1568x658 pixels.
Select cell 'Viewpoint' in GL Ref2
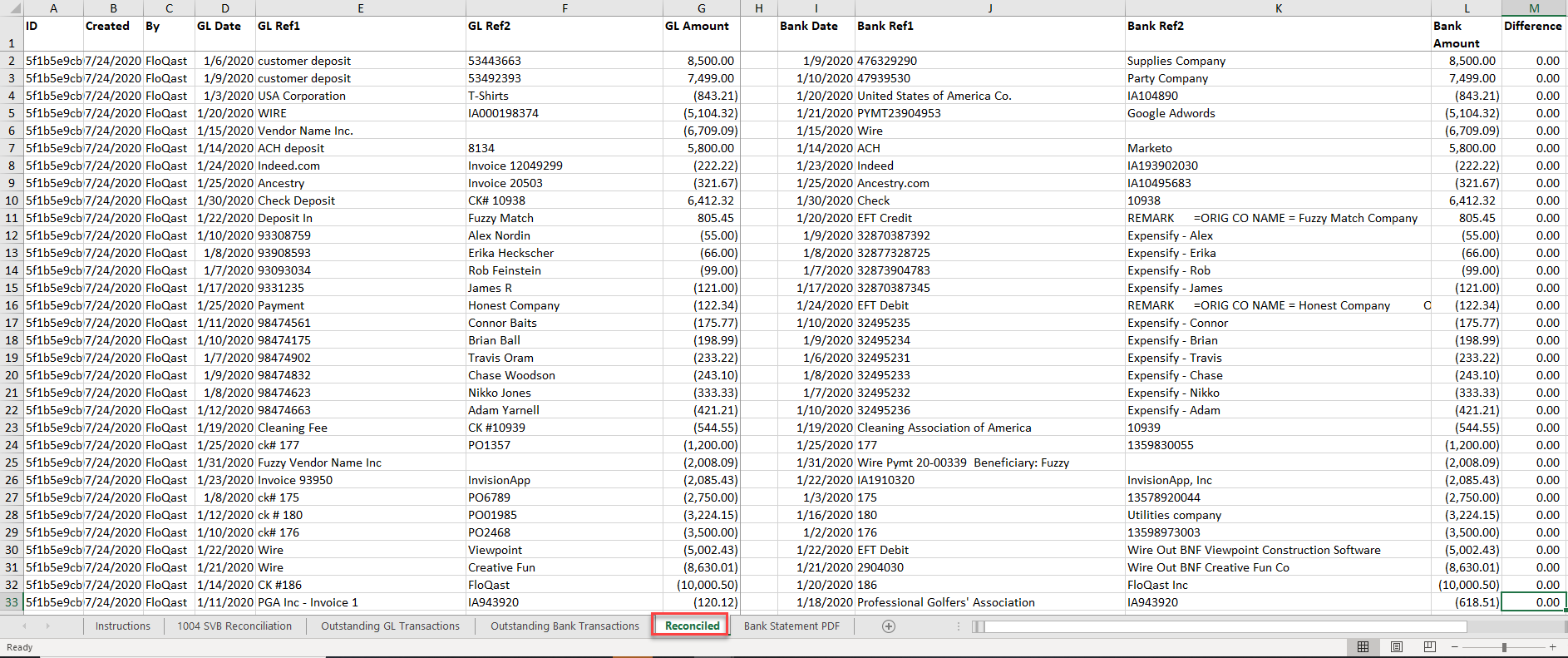coord(565,550)
